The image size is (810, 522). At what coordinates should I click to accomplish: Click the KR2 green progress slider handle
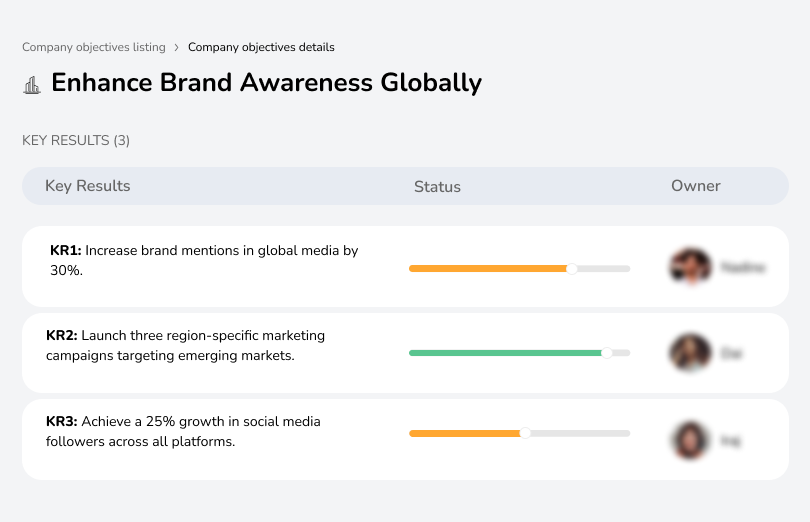pos(607,353)
